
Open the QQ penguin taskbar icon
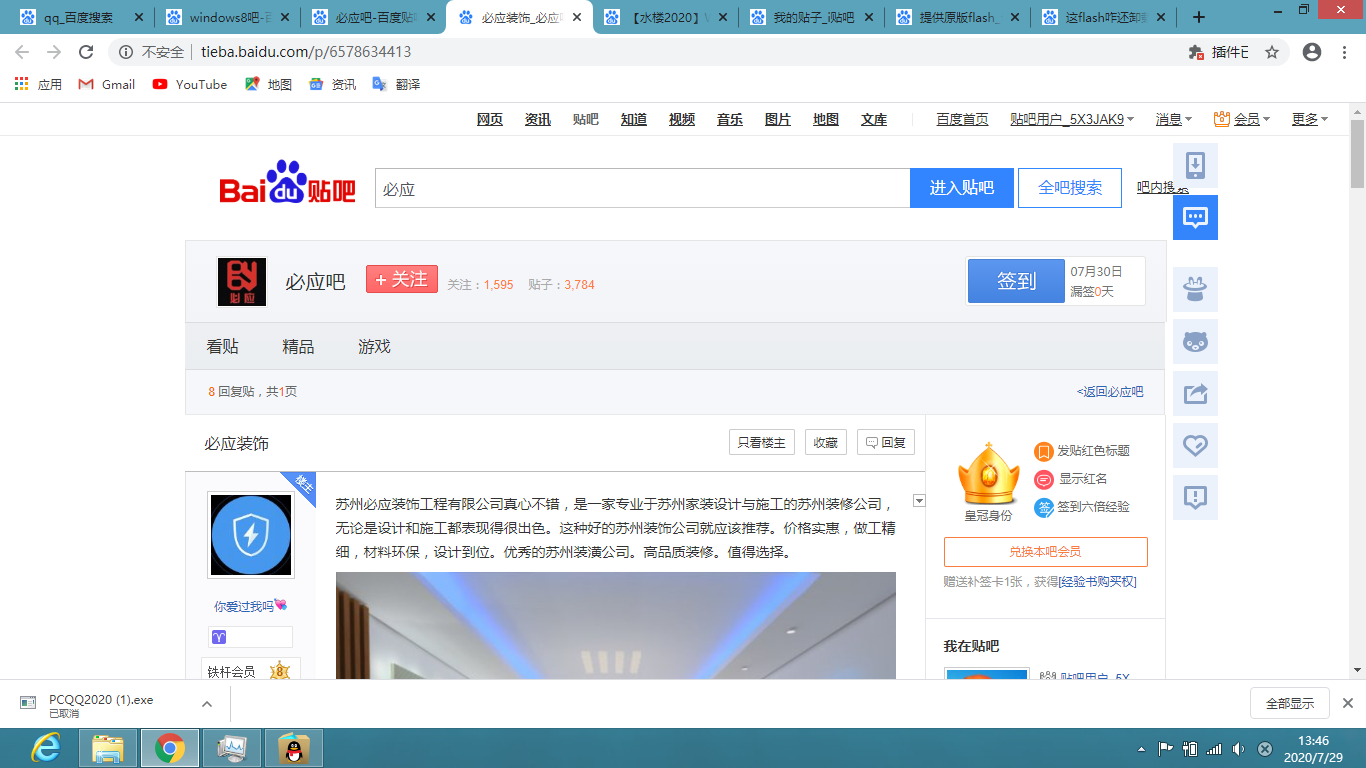click(293, 747)
